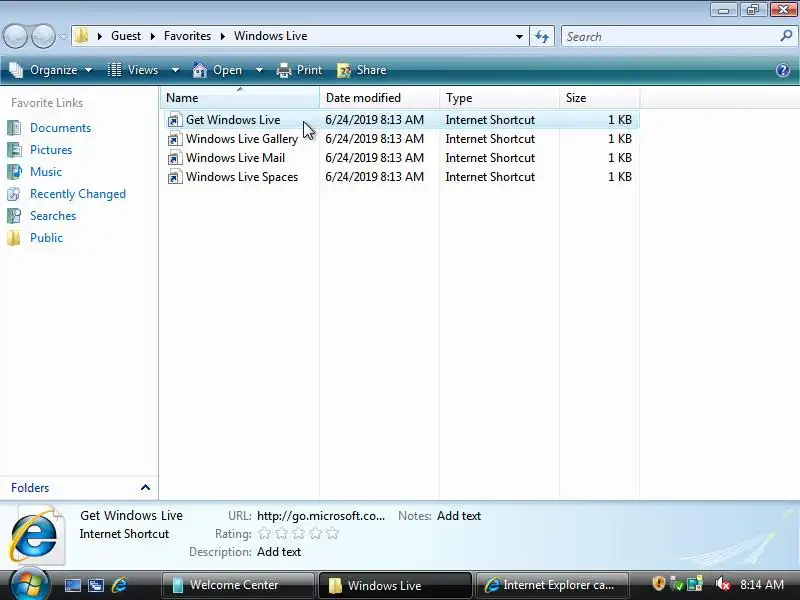Open Pictures in Favorite Links
The height and width of the screenshot is (600, 800).
[51, 149]
